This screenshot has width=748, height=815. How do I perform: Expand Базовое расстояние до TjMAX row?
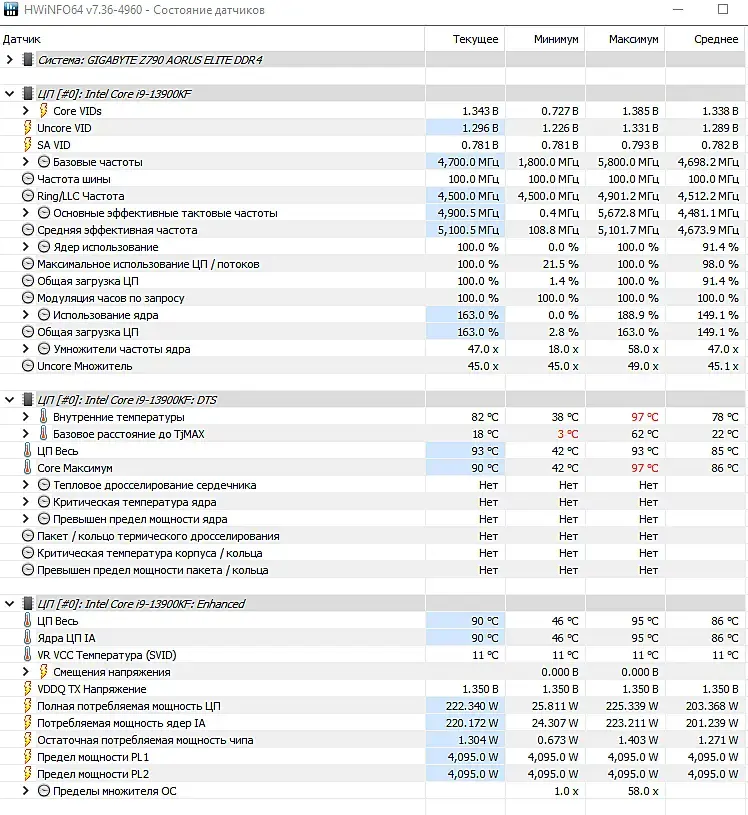(x=25, y=434)
